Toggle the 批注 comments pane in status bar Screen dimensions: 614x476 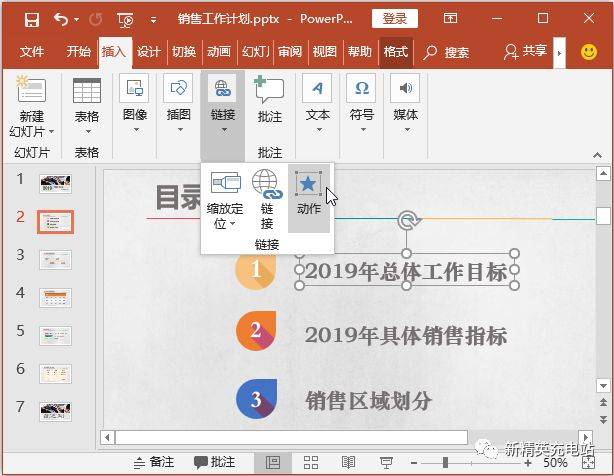[x=215, y=462]
